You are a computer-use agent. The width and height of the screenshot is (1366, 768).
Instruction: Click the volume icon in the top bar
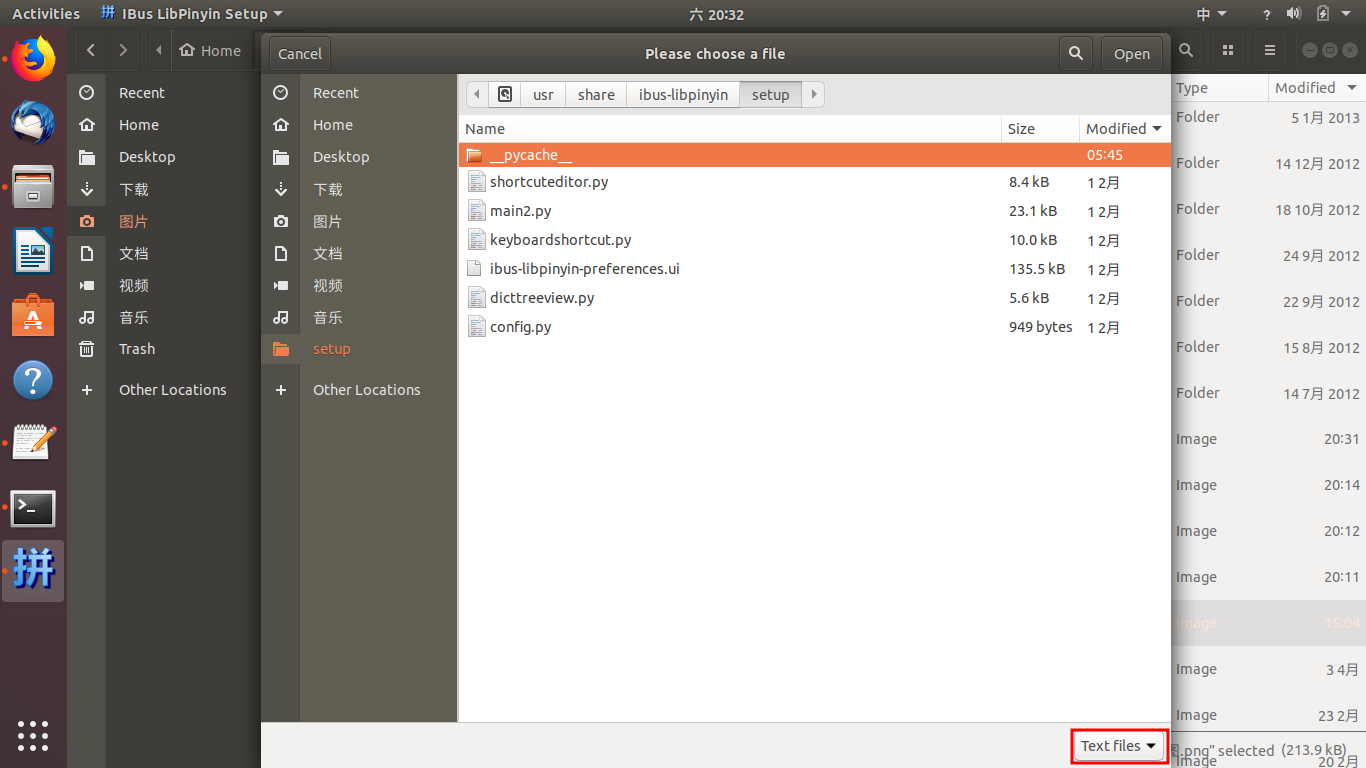coord(1294,14)
